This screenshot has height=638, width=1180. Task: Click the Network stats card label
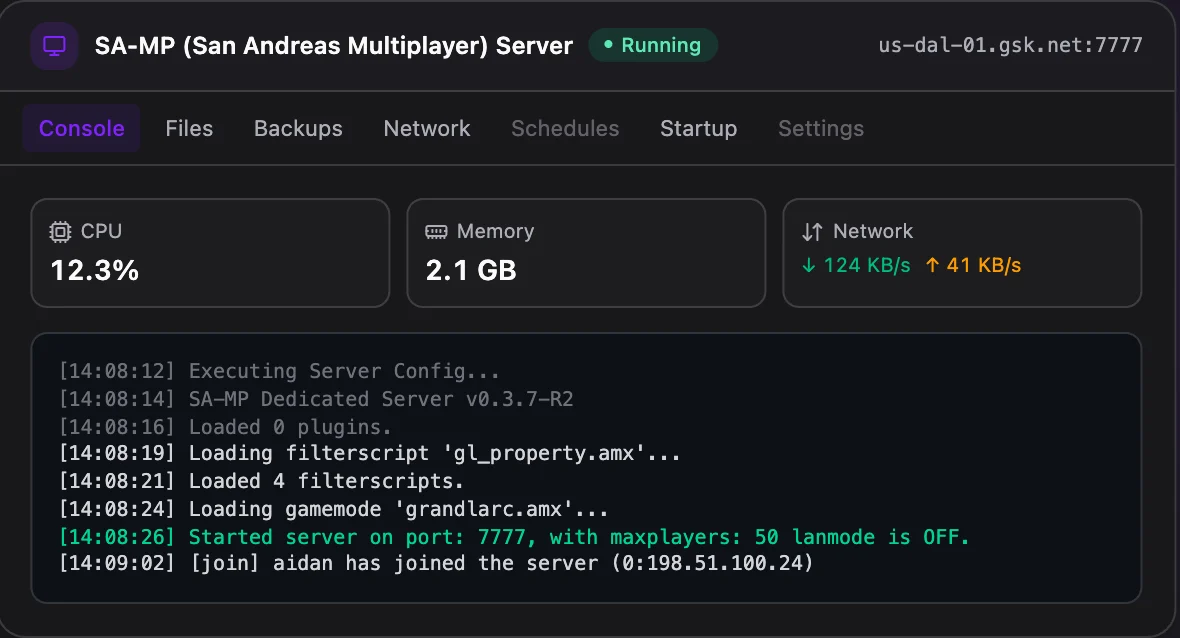pos(873,231)
